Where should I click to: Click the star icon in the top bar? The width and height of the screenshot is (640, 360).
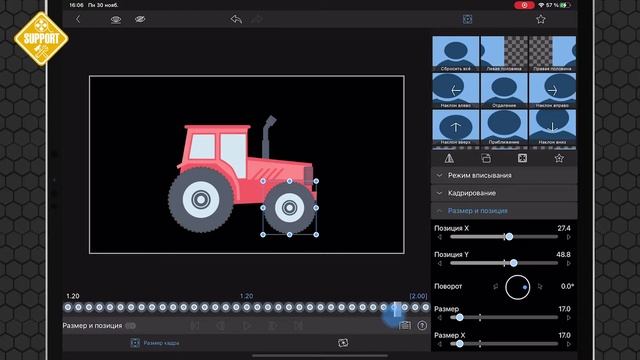[x=541, y=19]
